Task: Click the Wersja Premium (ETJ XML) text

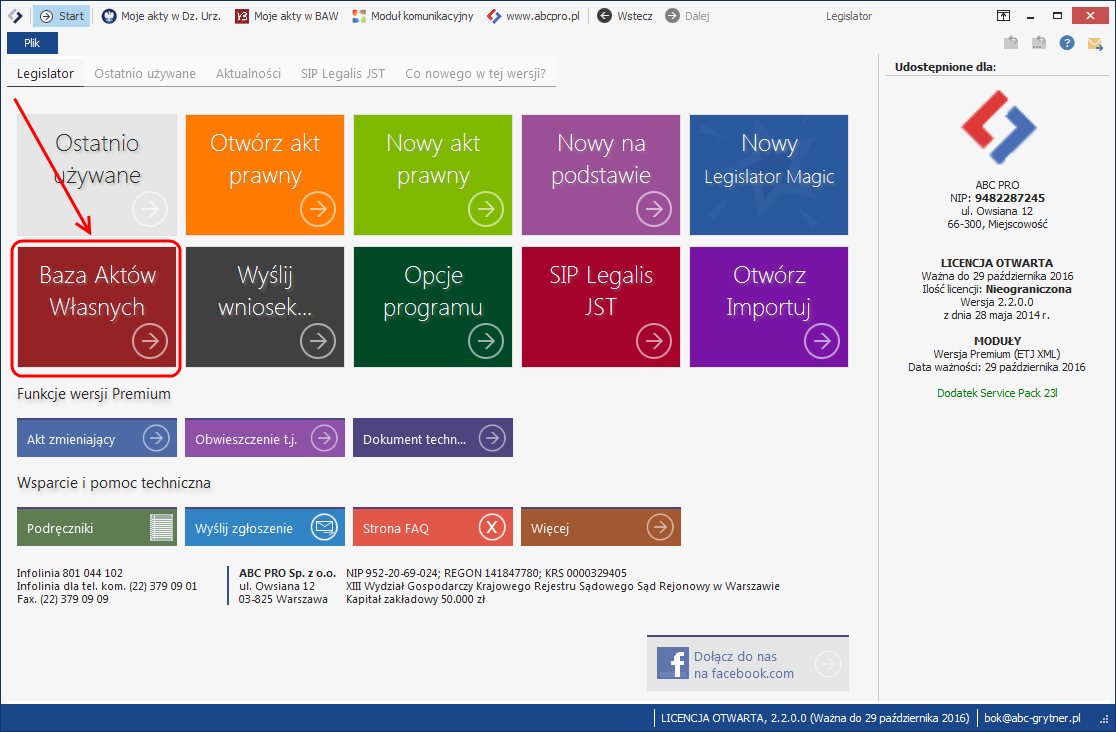Action: pyautogui.click(x=997, y=354)
